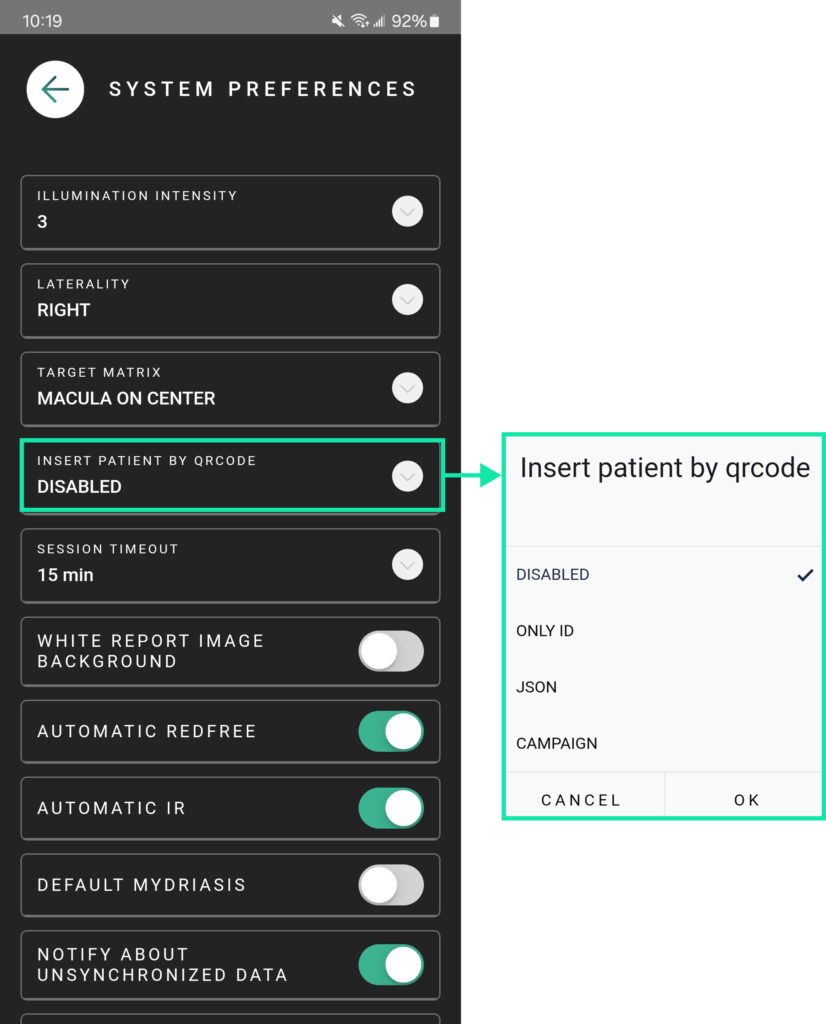Disable the Automatic IR switch
The height and width of the screenshot is (1024, 826).
coord(391,808)
